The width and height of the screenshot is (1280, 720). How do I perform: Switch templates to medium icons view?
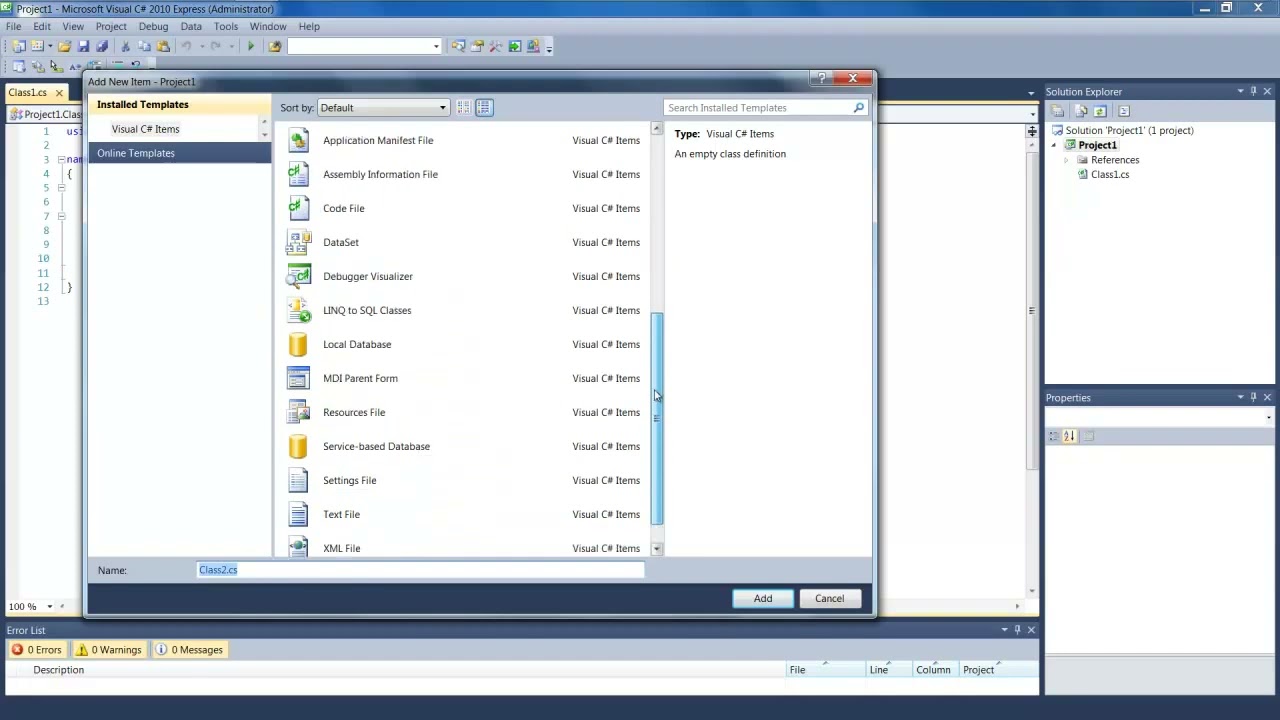coord(484,108)
